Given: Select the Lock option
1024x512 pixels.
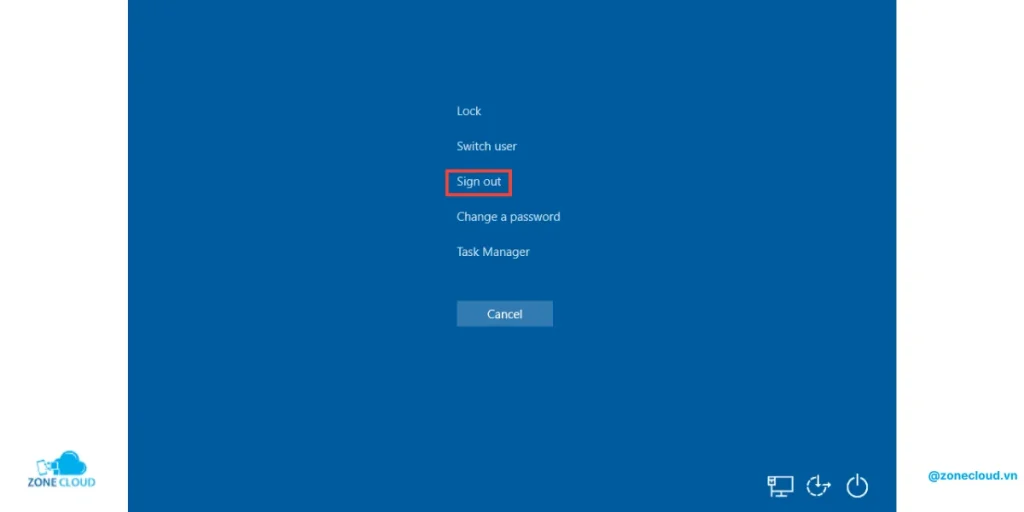Looking at the screenshot, I should coord(469,111).
